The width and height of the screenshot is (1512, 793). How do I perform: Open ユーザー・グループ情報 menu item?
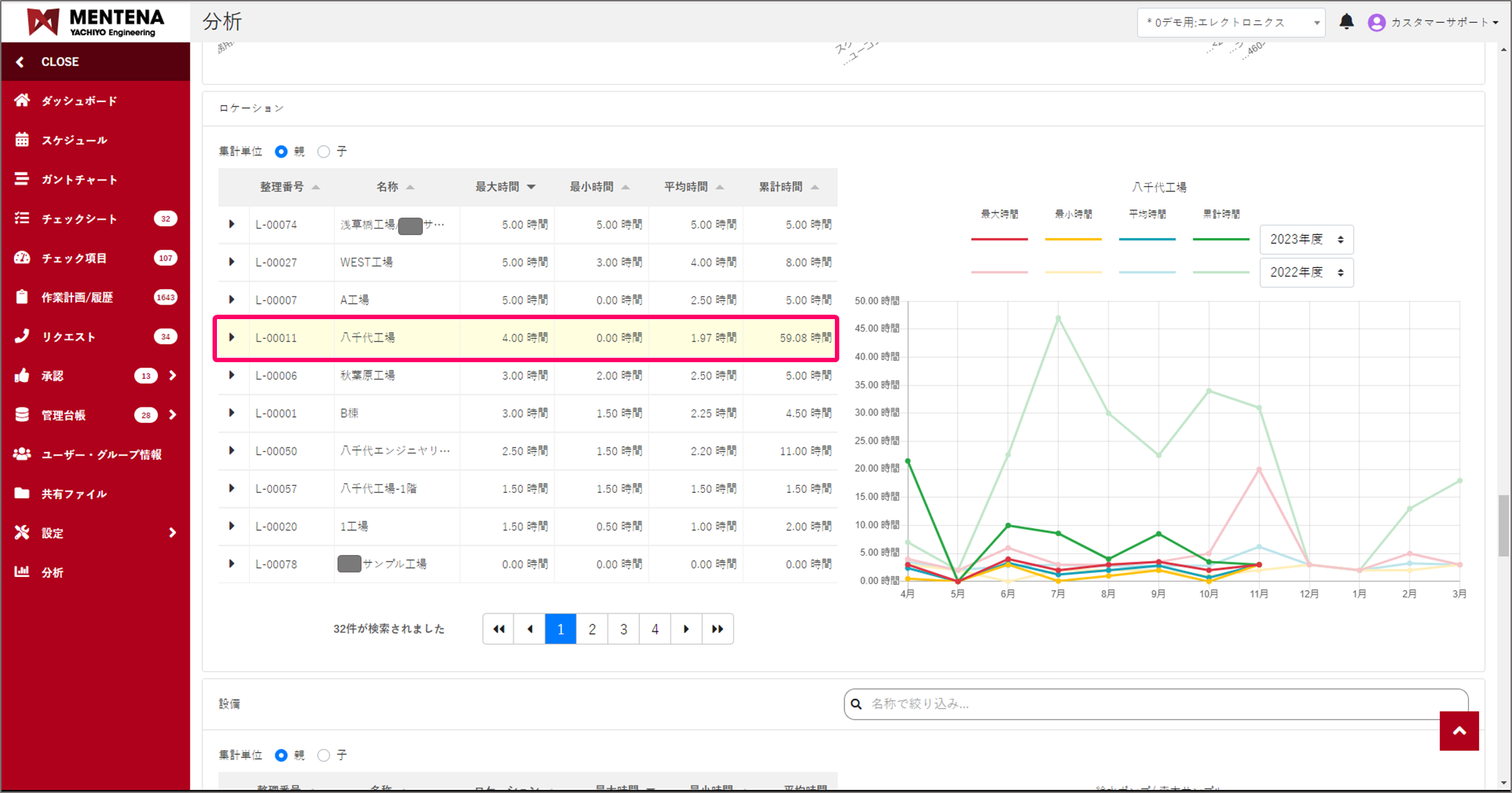[x=101, y=454]
